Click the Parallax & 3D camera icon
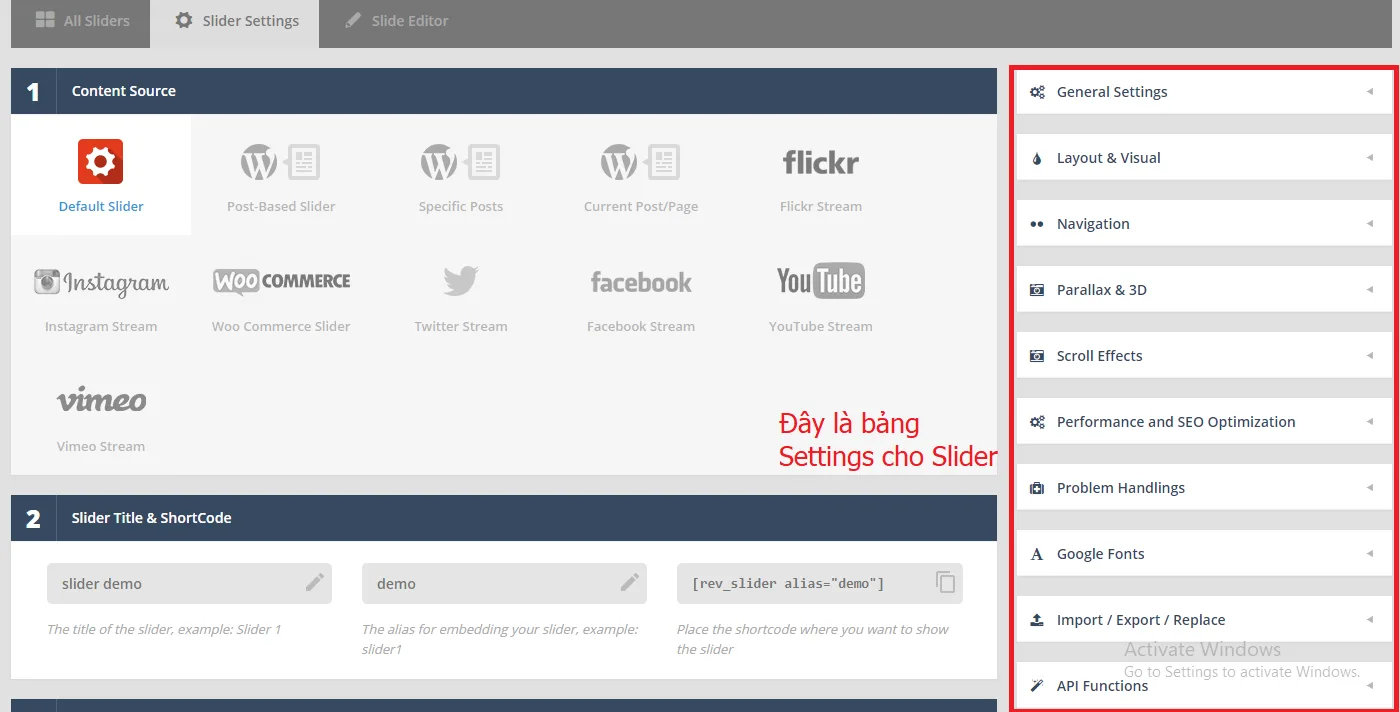1400x712 pixels. click(x=1037, y=290)
